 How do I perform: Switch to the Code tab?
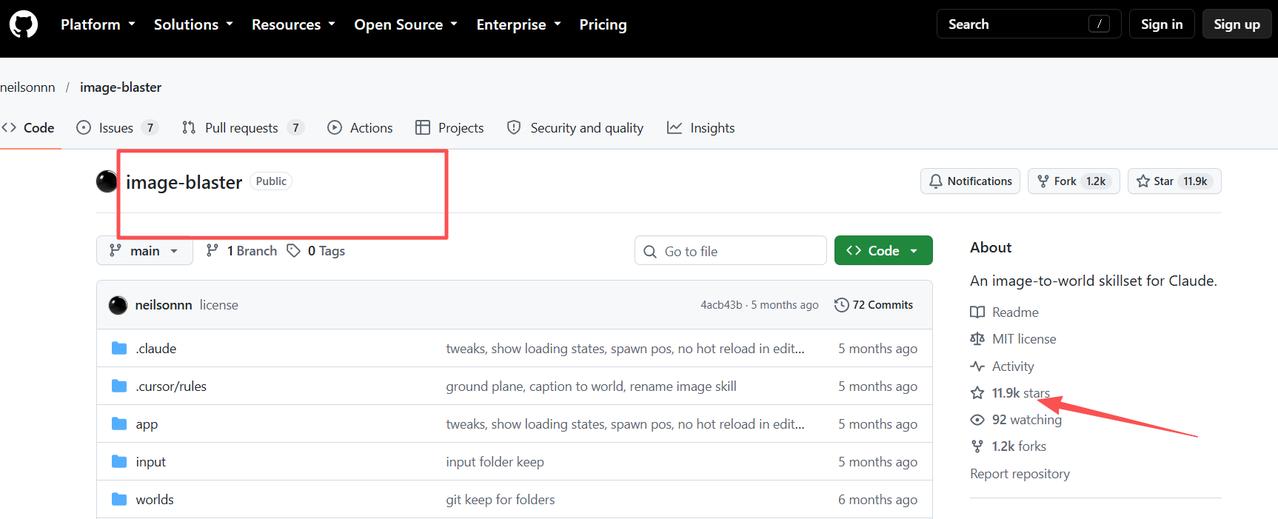point(28,128)
